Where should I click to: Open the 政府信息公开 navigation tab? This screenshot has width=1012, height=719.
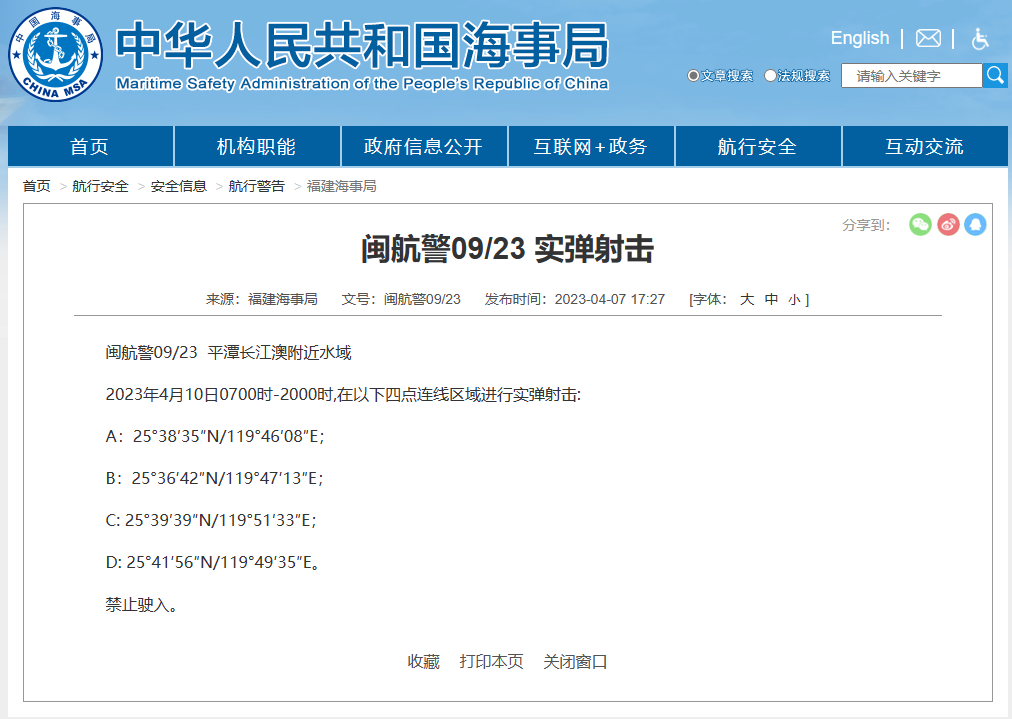click(423, 147)
